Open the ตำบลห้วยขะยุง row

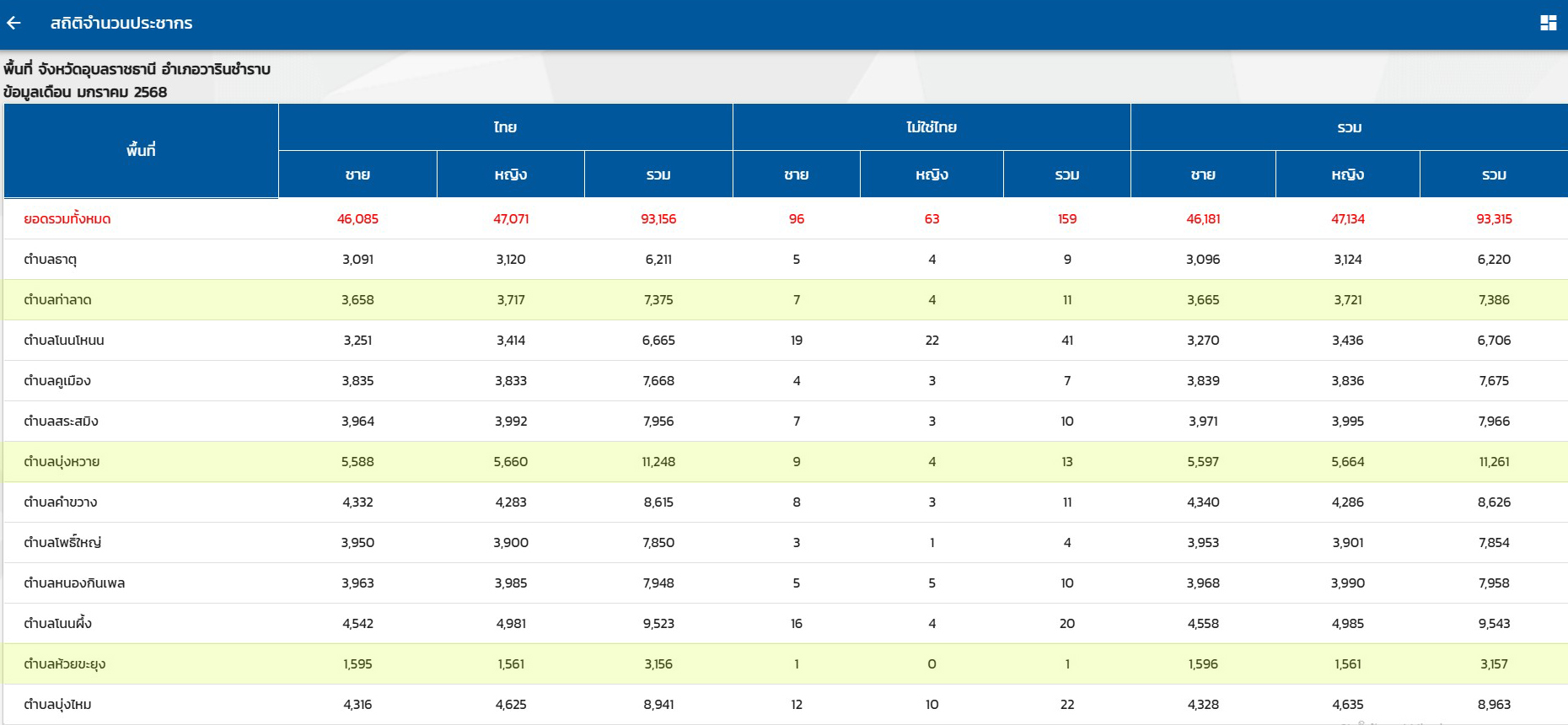(x=65, y=664)
